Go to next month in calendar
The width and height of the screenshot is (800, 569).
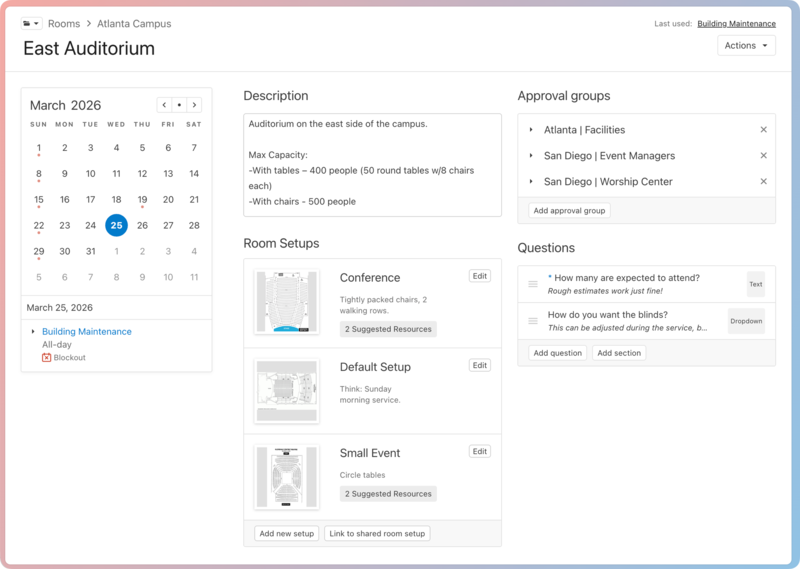point(194,105)
